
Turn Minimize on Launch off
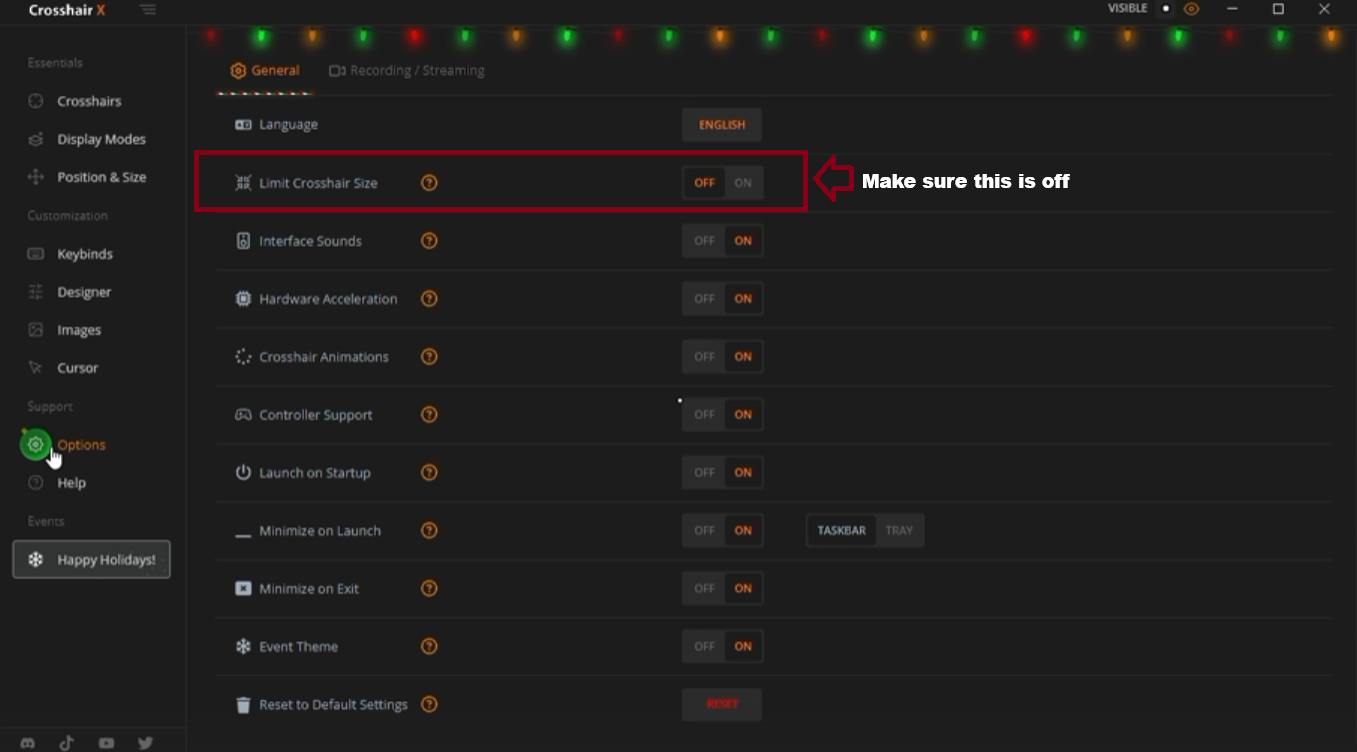point(704,531)
